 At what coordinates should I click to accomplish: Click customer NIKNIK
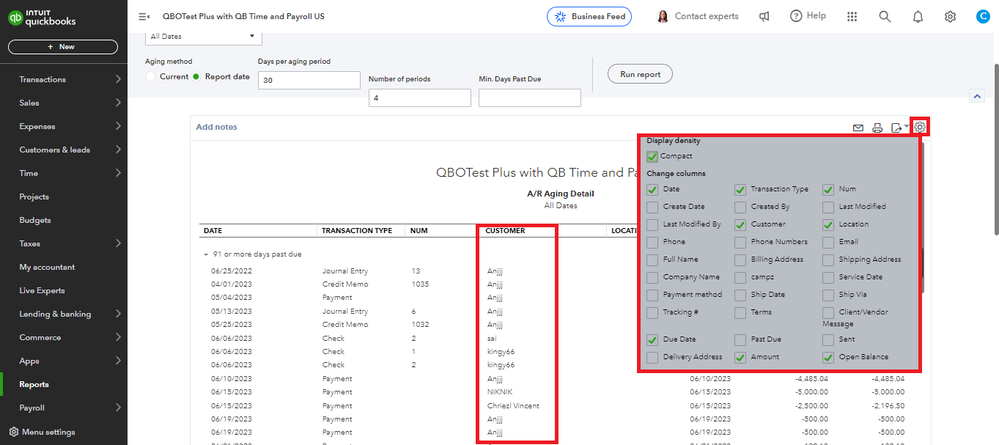tap(500, 392)
